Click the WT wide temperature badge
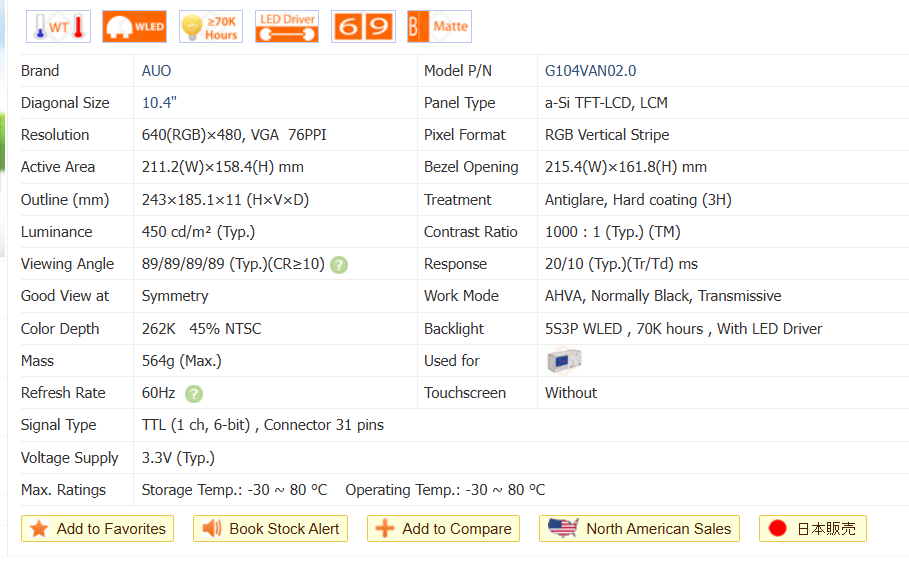 tap(58, 27)
